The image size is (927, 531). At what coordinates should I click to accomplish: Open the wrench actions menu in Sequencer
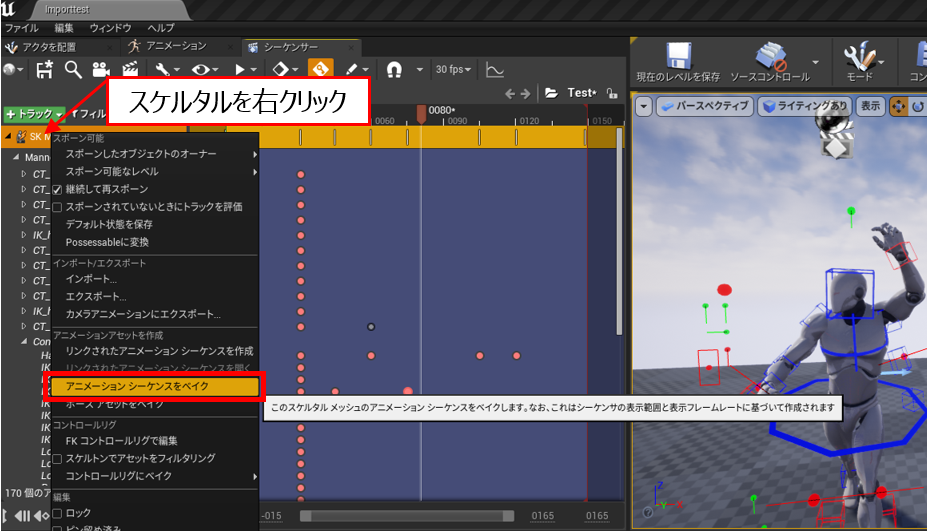click(x=167, y=70)
